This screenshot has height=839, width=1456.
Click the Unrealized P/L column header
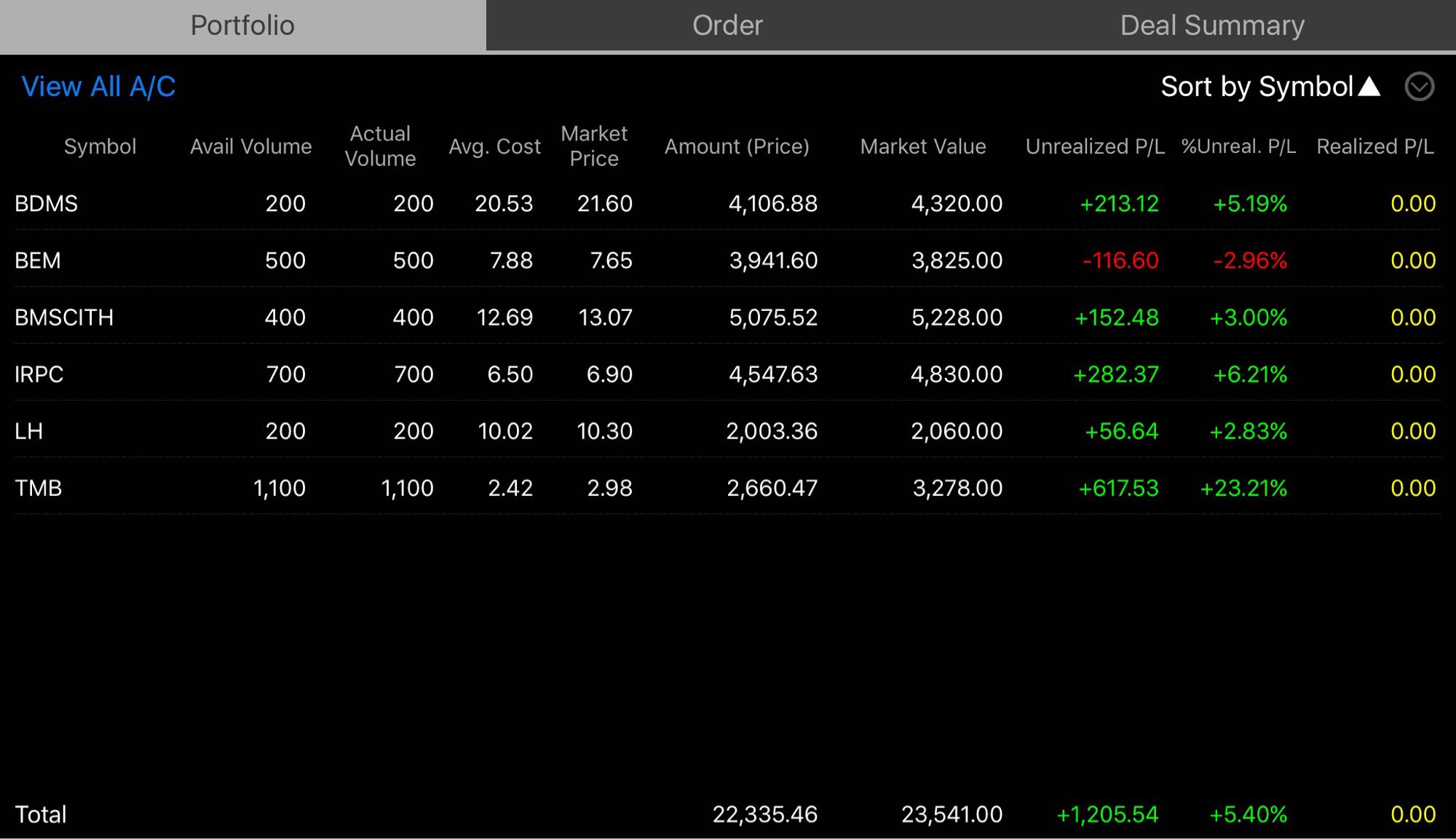(1094, 146)
